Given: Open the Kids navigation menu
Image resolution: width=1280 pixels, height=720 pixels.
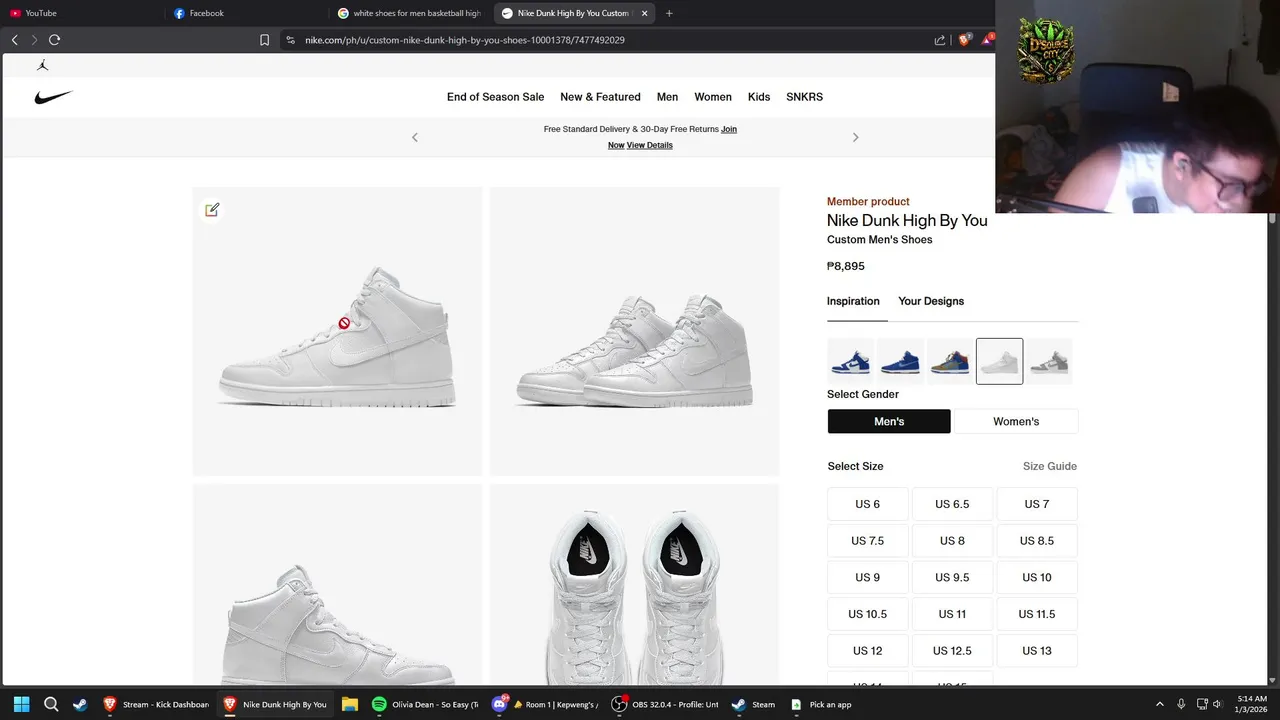Looking at the screenshot, I should tap(759, 97).
